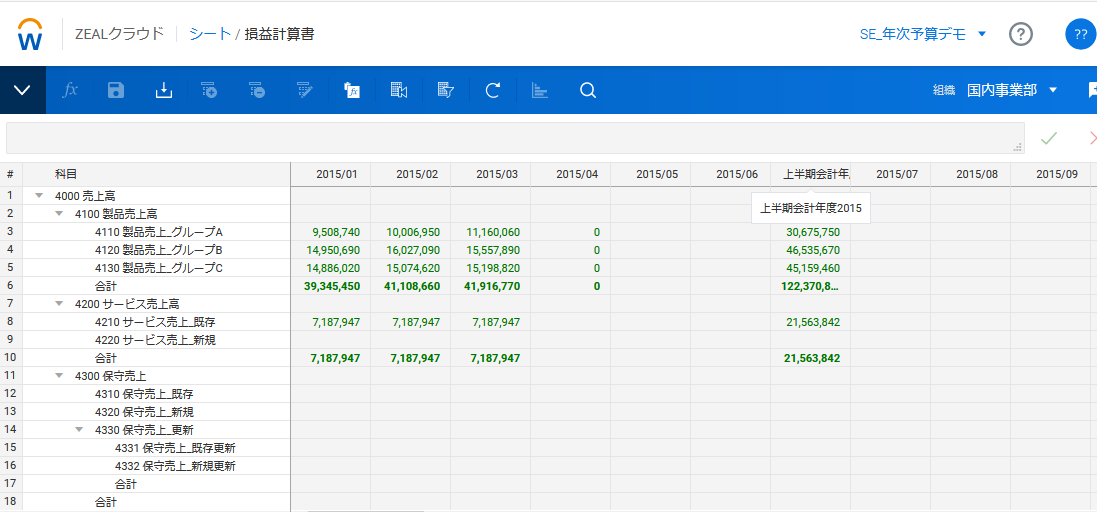Image resolution: width=1097 pixels, height=512 pixels.
Task: Collapse the 4100 製品売上高 row
Action: pos(59,213)
